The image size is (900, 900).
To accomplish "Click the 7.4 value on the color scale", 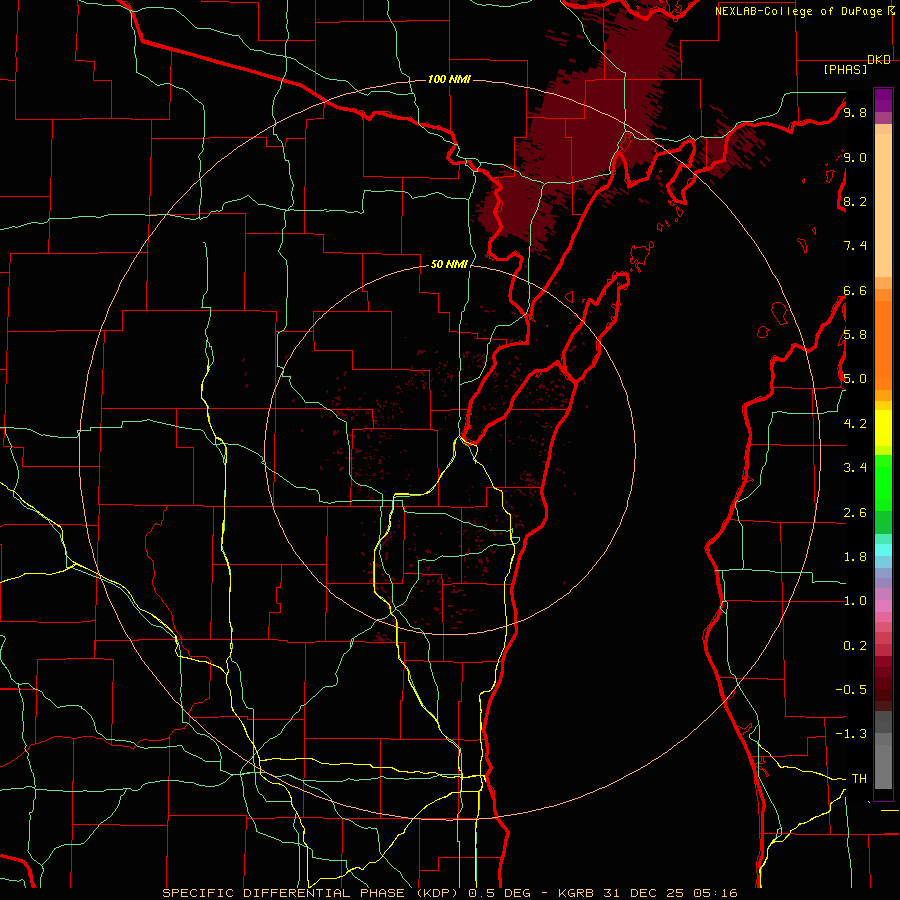I will (x=855, y=246).
